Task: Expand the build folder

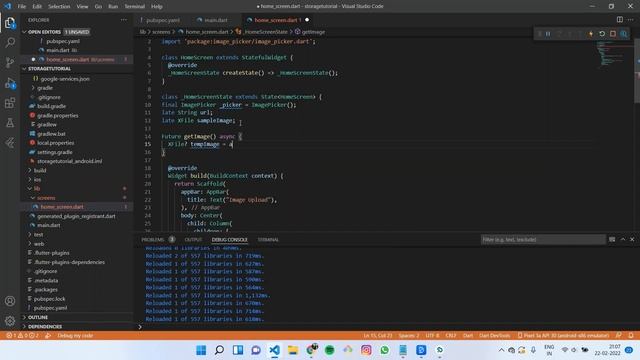Action: pyautogui.click(x=40, y=170)
